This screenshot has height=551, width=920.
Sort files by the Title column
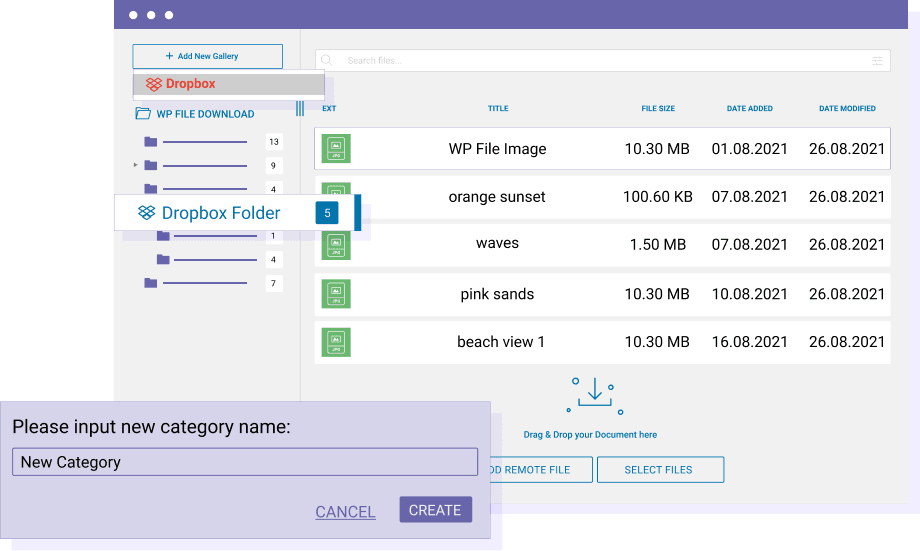click(498, 109)
